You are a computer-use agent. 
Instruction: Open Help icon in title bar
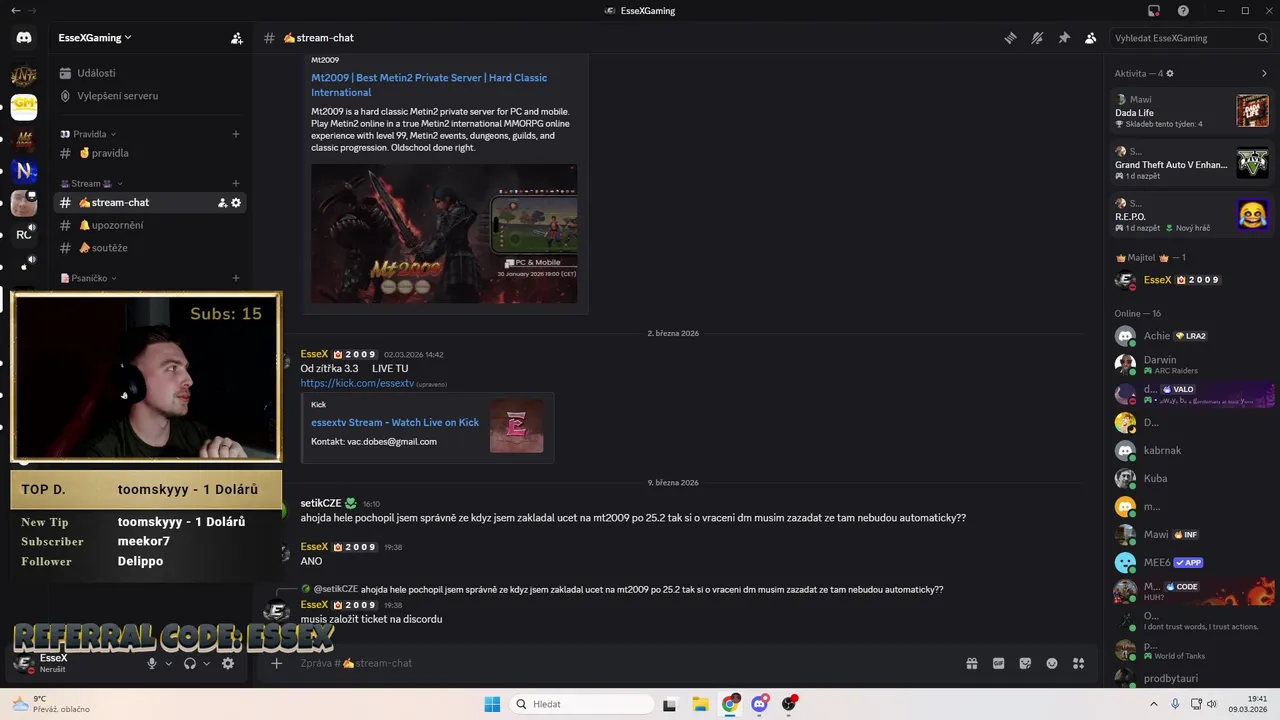[x=1184, y=11]
